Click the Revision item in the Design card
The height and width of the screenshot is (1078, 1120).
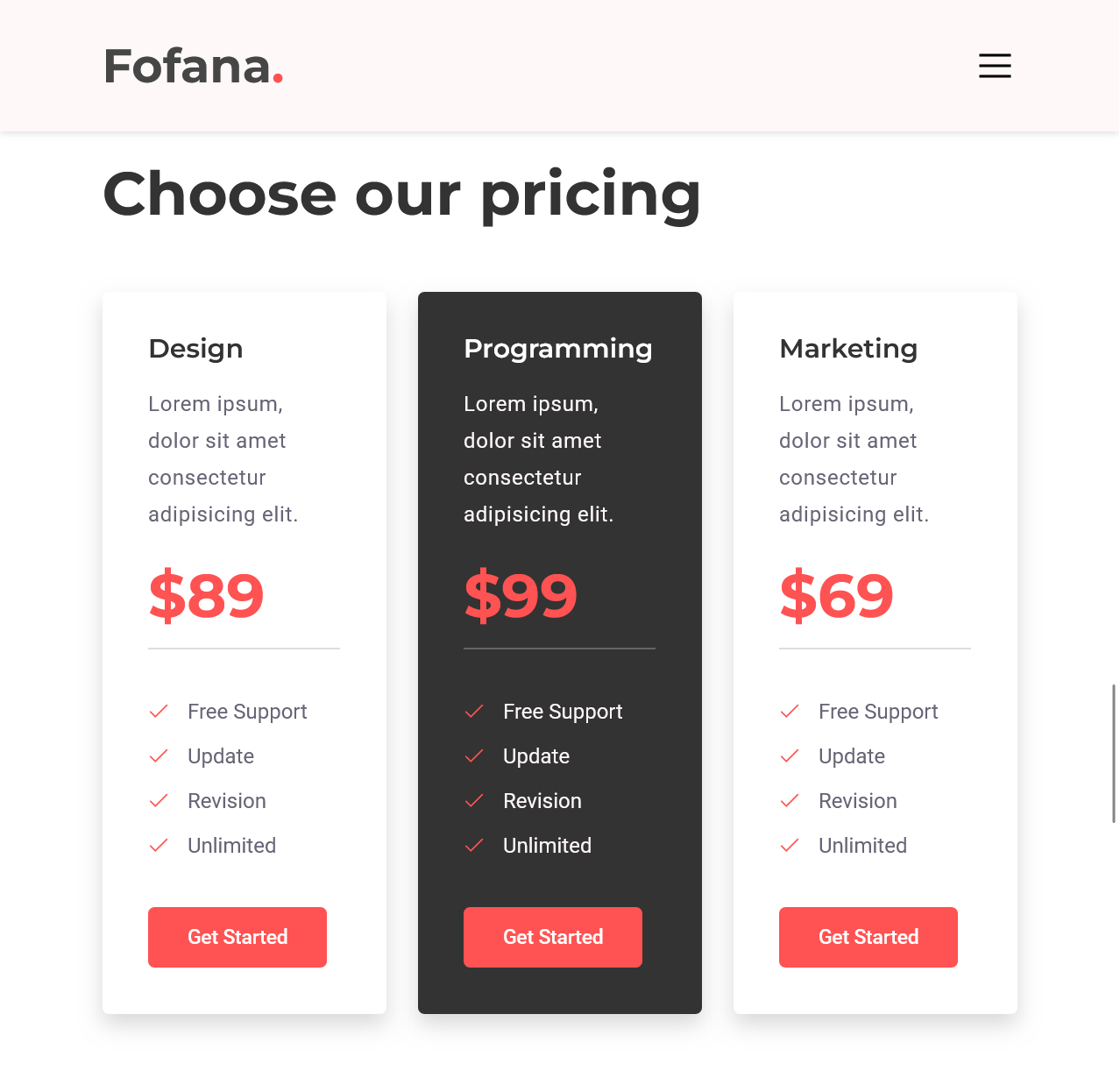pyautogui.click(x=226, y=800)
